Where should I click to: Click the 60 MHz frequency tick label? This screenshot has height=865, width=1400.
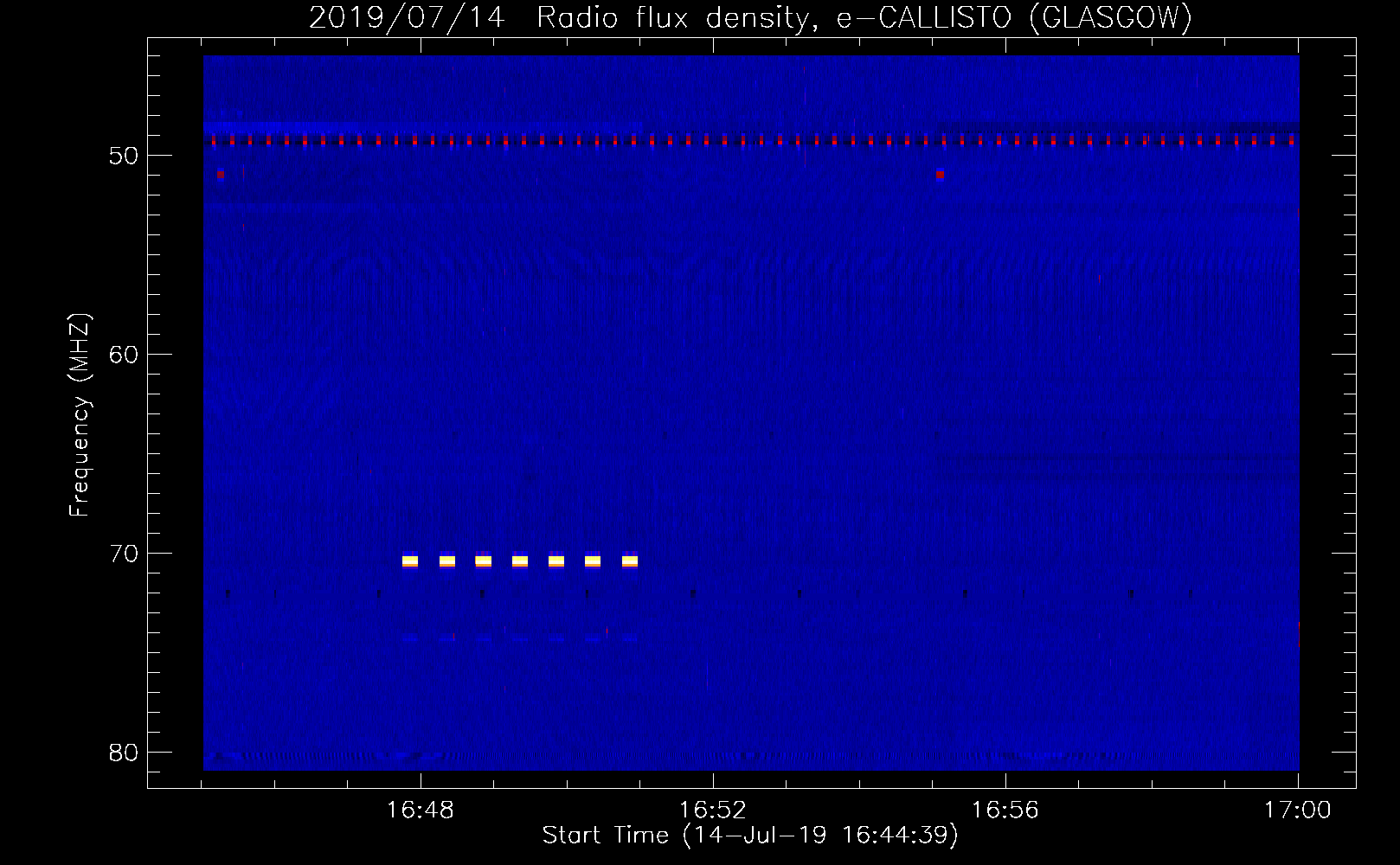pyautogui.click(x=124, y=355)
